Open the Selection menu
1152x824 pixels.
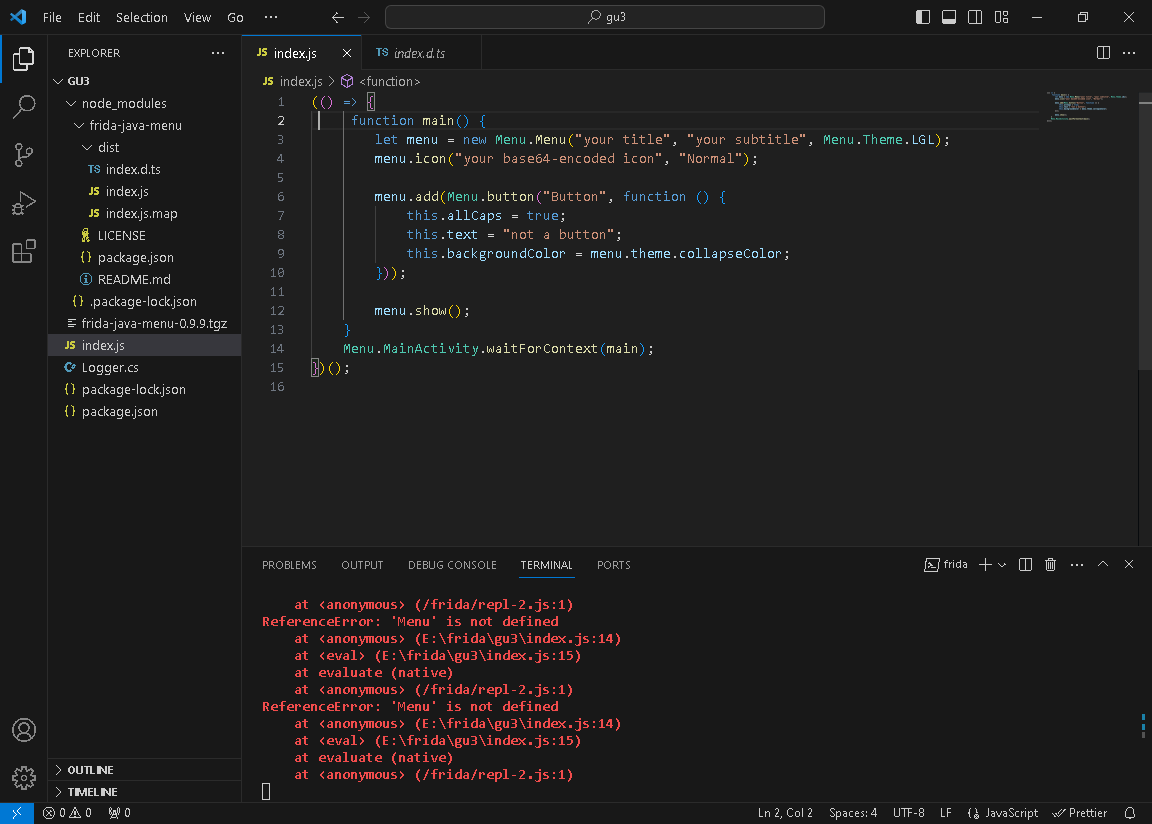pyautogui.click(x=142, y=17)
